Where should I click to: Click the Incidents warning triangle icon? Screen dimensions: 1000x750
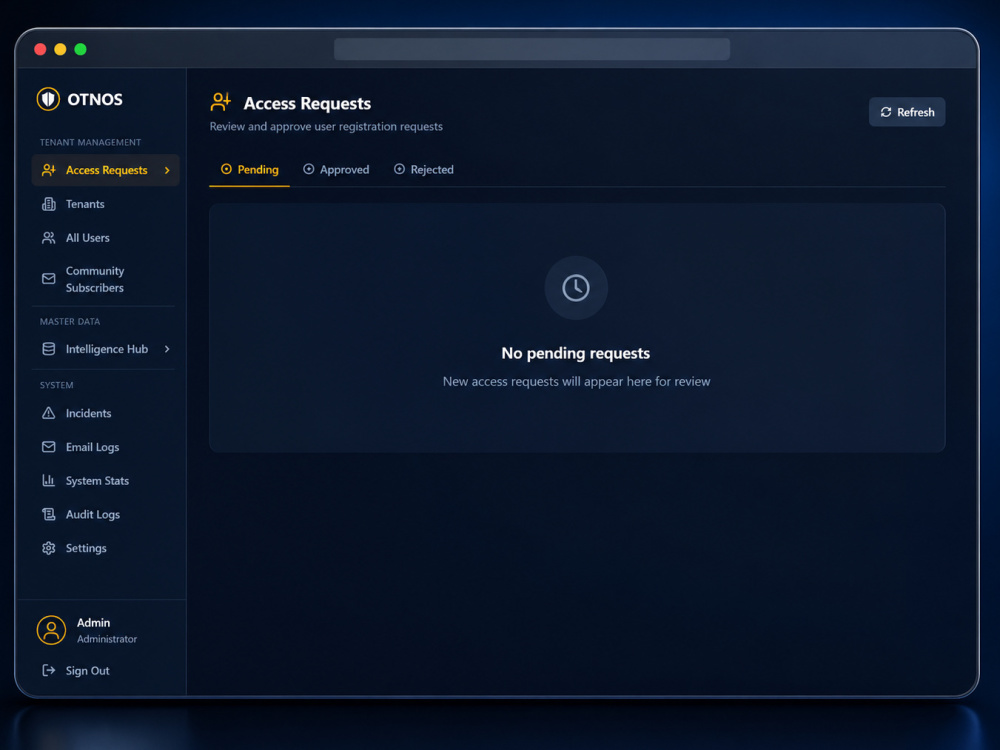click(x=48, y=413)
